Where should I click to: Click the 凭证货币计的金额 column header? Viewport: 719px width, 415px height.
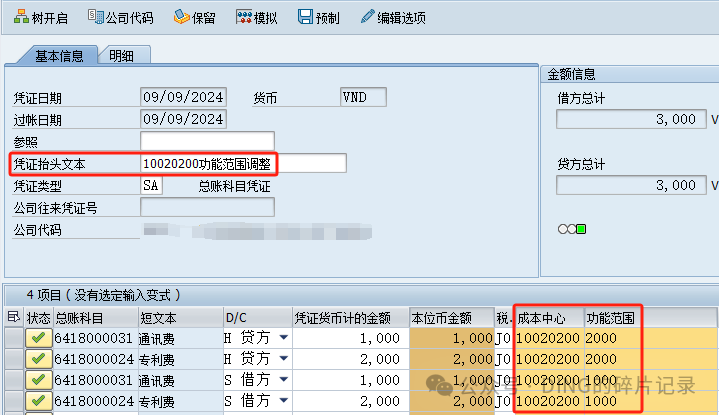351,317
